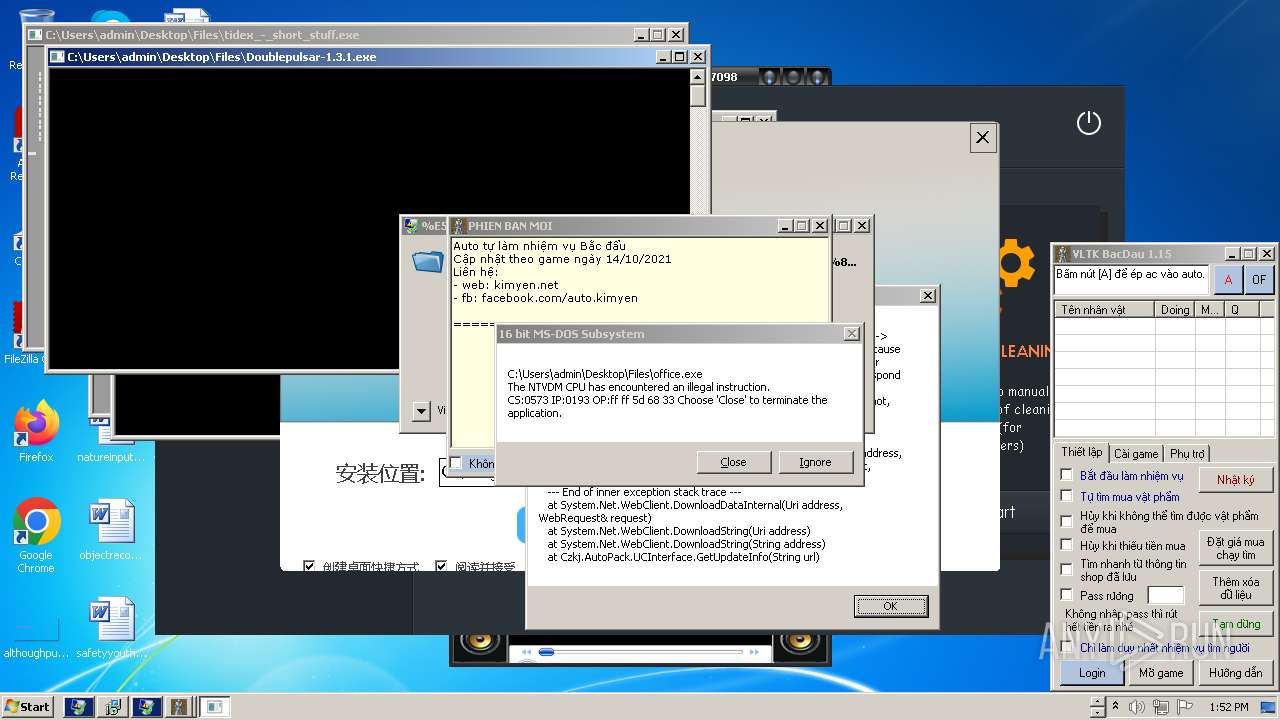Click Close in the 16 bit MS-DOS dialog
The width and height of the screenshot is (1280, 720).
tap(733, 462)
